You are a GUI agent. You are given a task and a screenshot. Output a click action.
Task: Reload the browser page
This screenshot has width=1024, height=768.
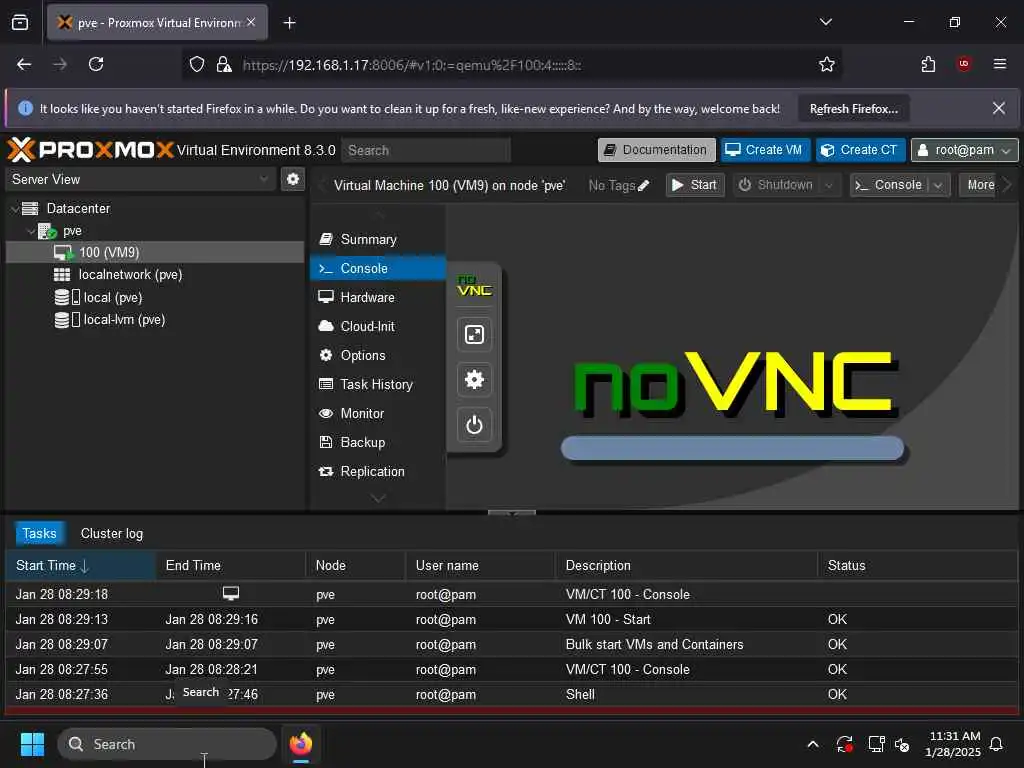(96, 64)
